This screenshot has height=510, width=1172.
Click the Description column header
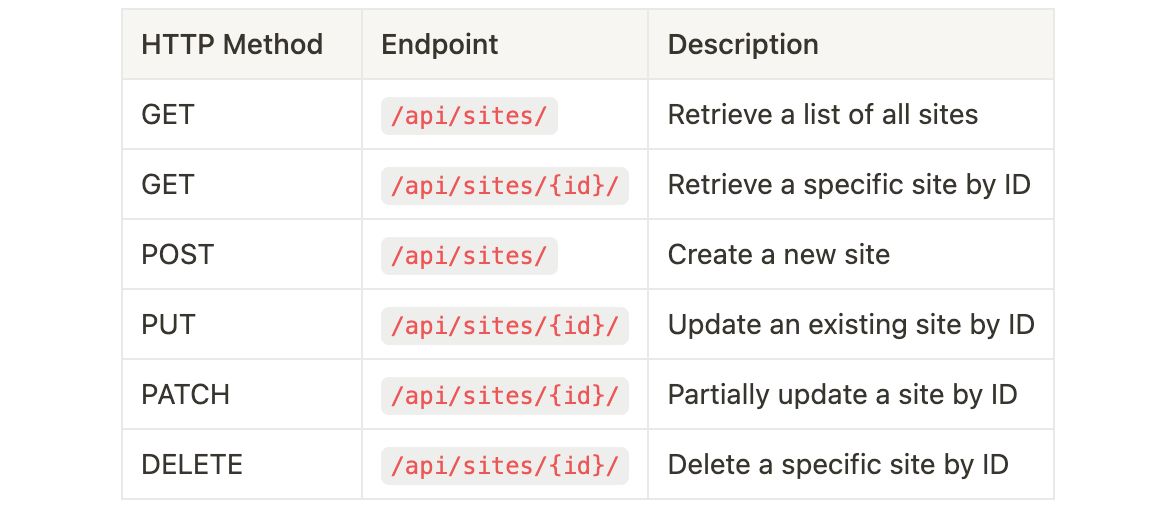[743, 44]
